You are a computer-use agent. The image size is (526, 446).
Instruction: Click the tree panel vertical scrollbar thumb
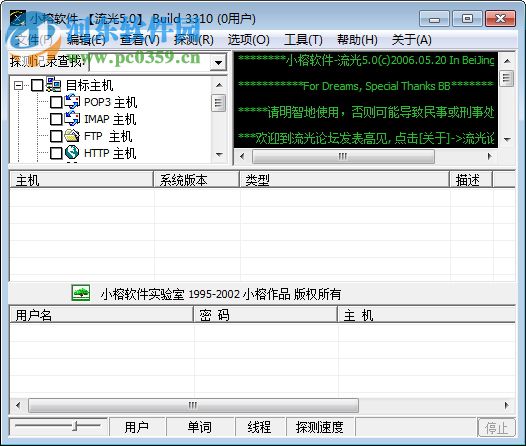(x=219, y=103)
